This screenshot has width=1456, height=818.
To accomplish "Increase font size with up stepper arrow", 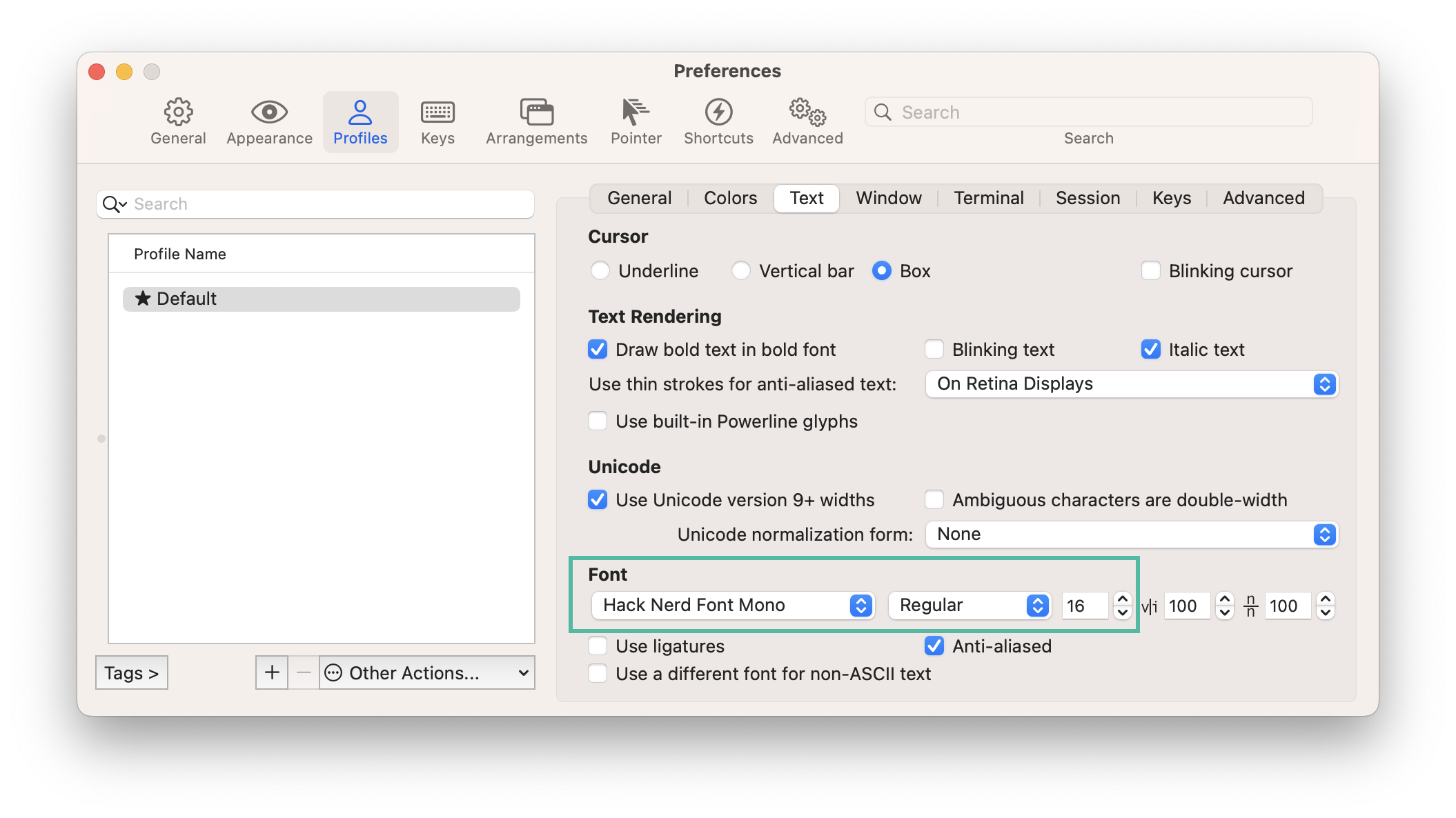I will pyautogui.click(x=1123, y=599).
